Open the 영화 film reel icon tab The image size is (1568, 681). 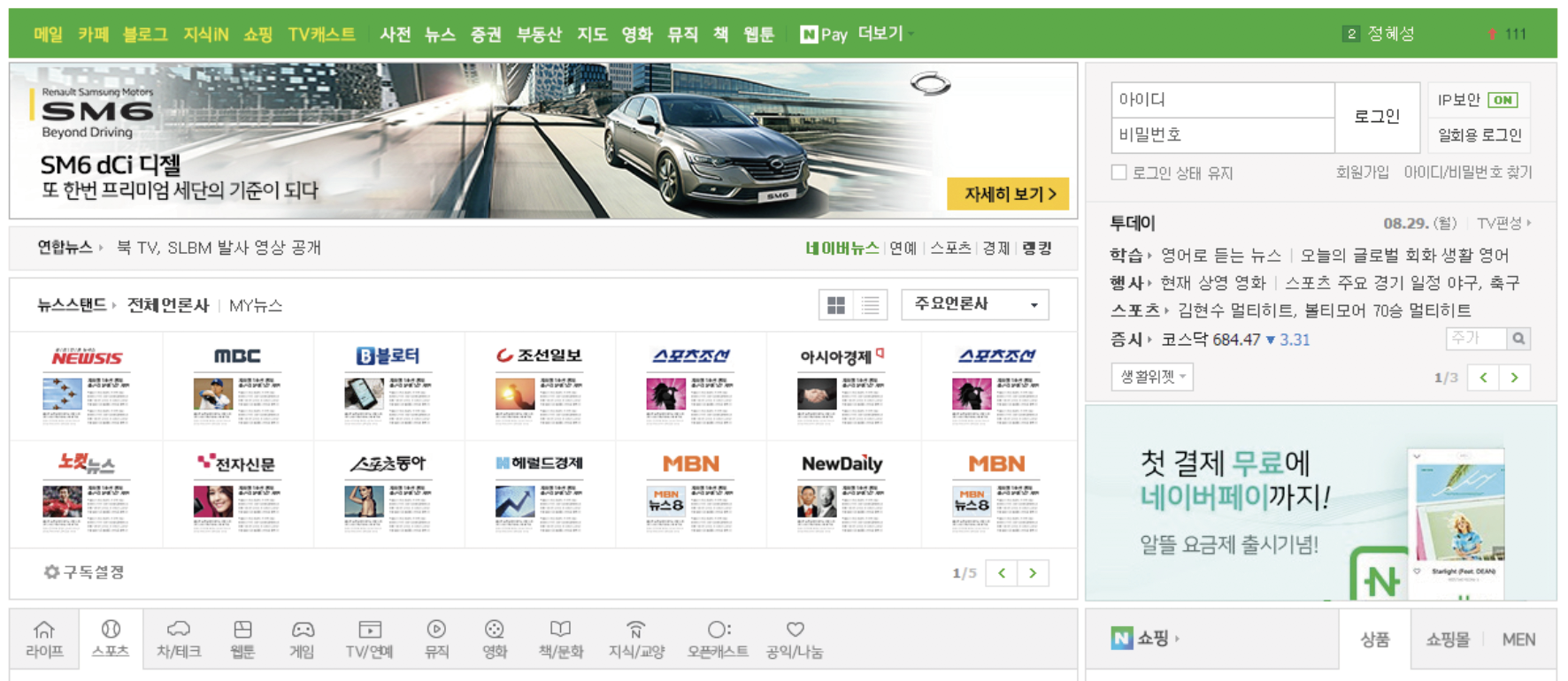tap(495, 639)
